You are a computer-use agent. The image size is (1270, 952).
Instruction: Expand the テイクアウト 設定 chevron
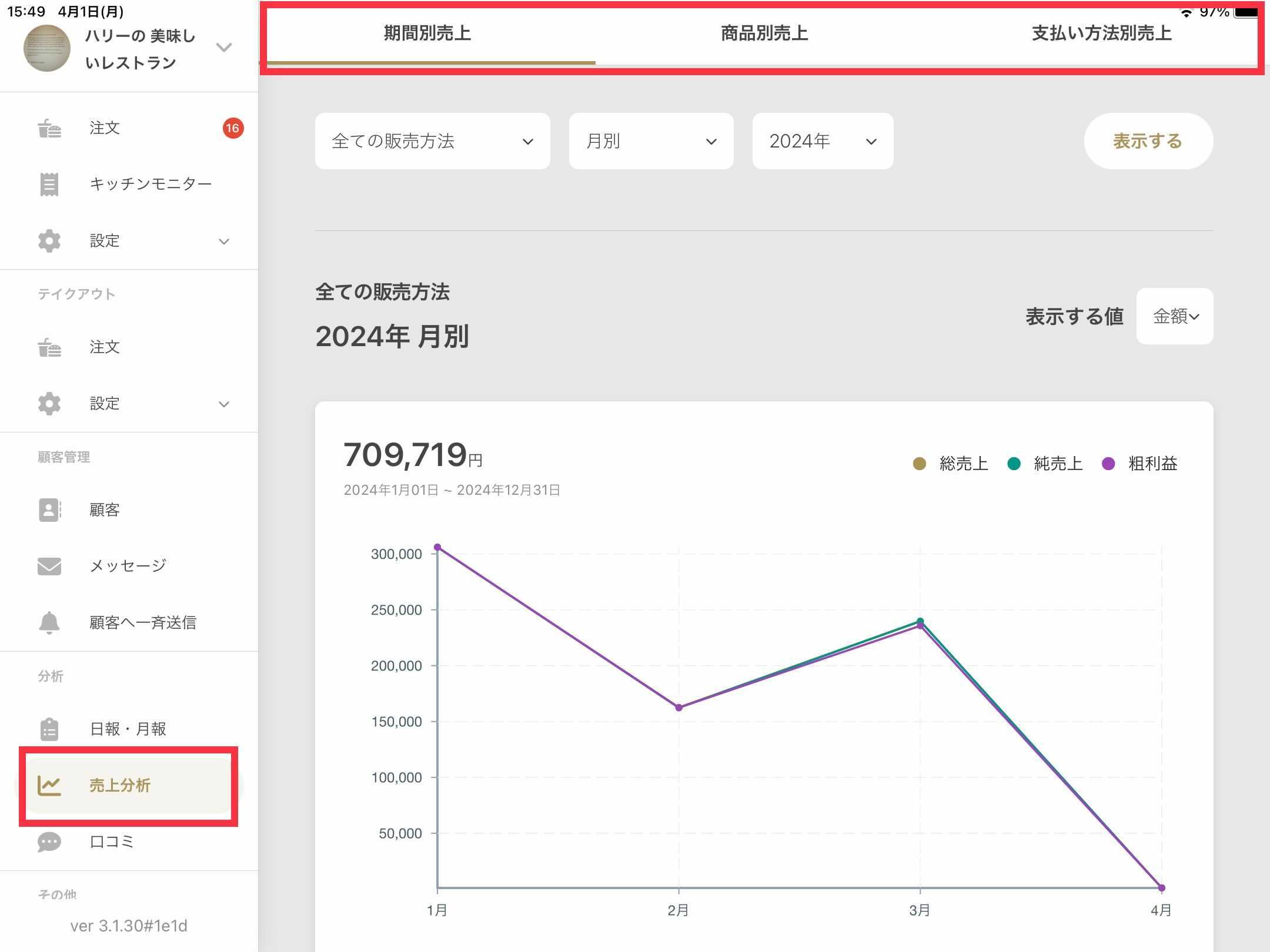pyautogui.click(x=224, y=404)
